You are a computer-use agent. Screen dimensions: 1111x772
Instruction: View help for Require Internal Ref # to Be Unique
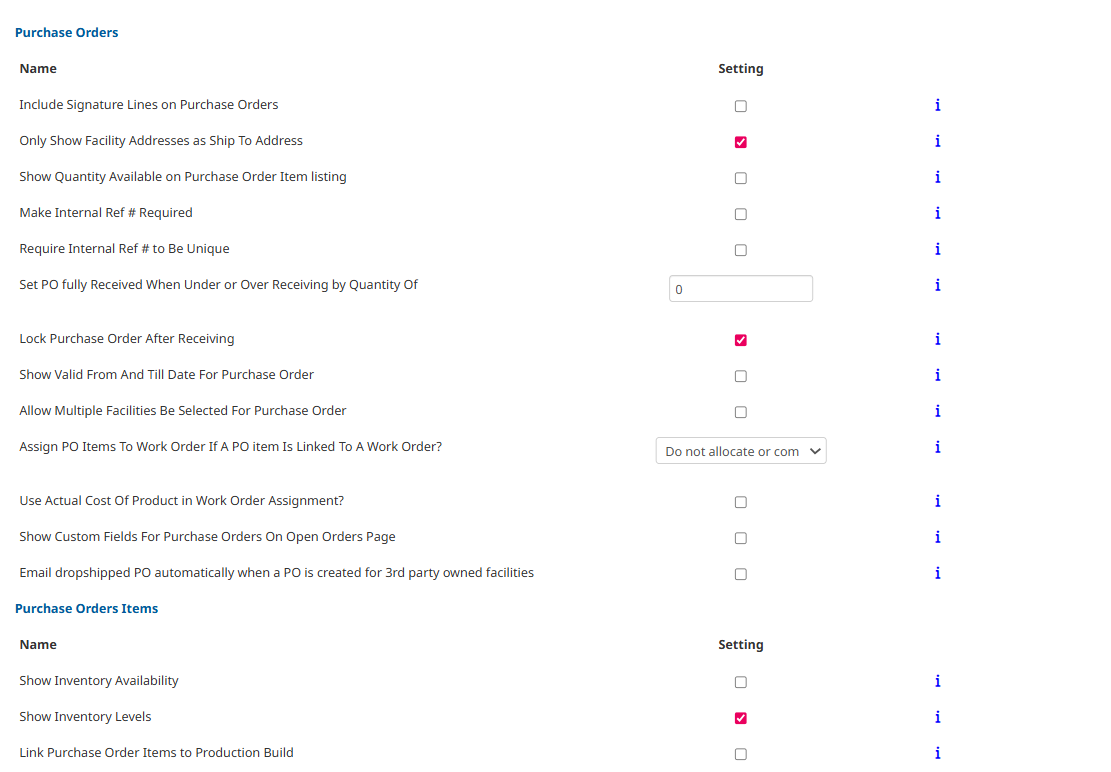[x=937, y=249]
